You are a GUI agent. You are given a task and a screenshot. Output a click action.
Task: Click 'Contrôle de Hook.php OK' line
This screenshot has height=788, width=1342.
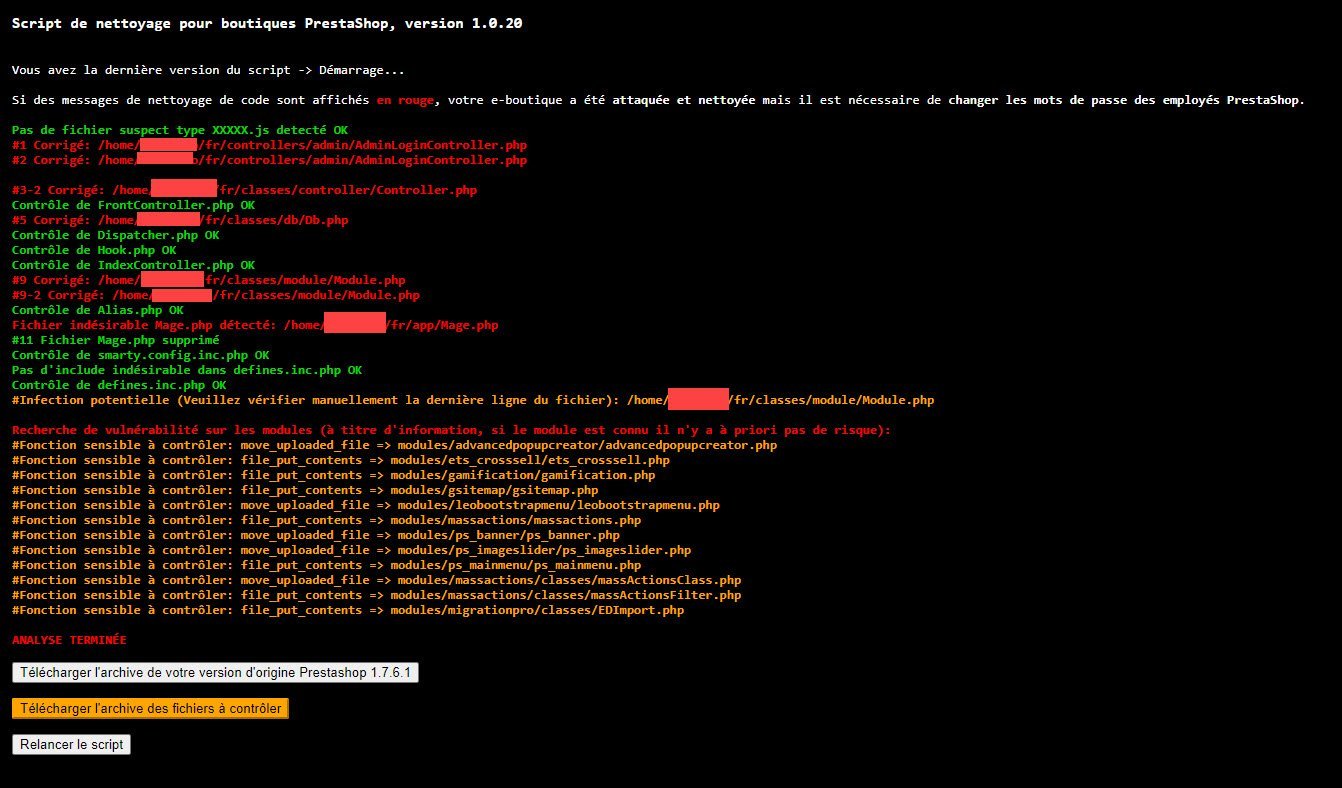point(94,250)
